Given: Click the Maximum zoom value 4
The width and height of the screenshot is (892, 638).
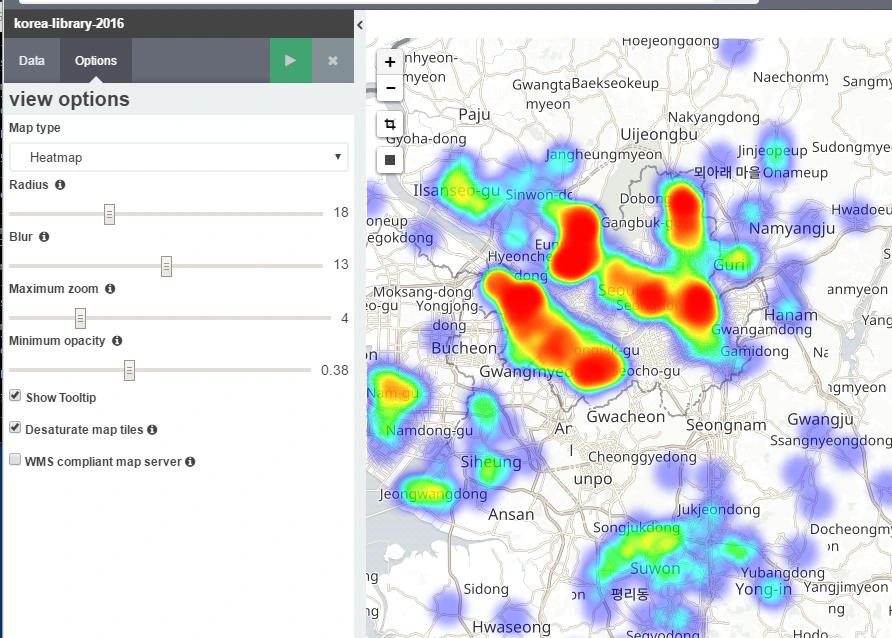Looking at the screenshot, I should [x=344, y=318].
